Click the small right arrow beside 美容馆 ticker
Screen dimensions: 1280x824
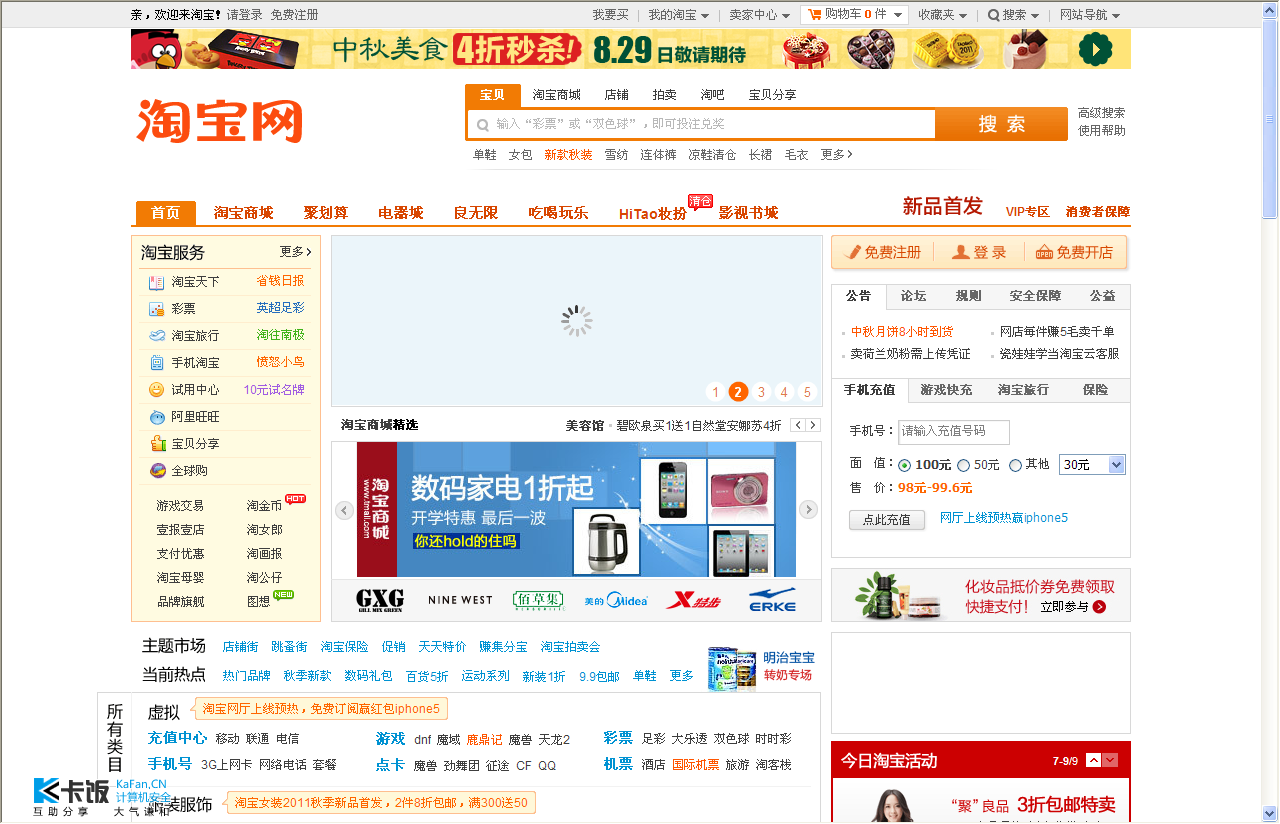[x=813, y=425]
